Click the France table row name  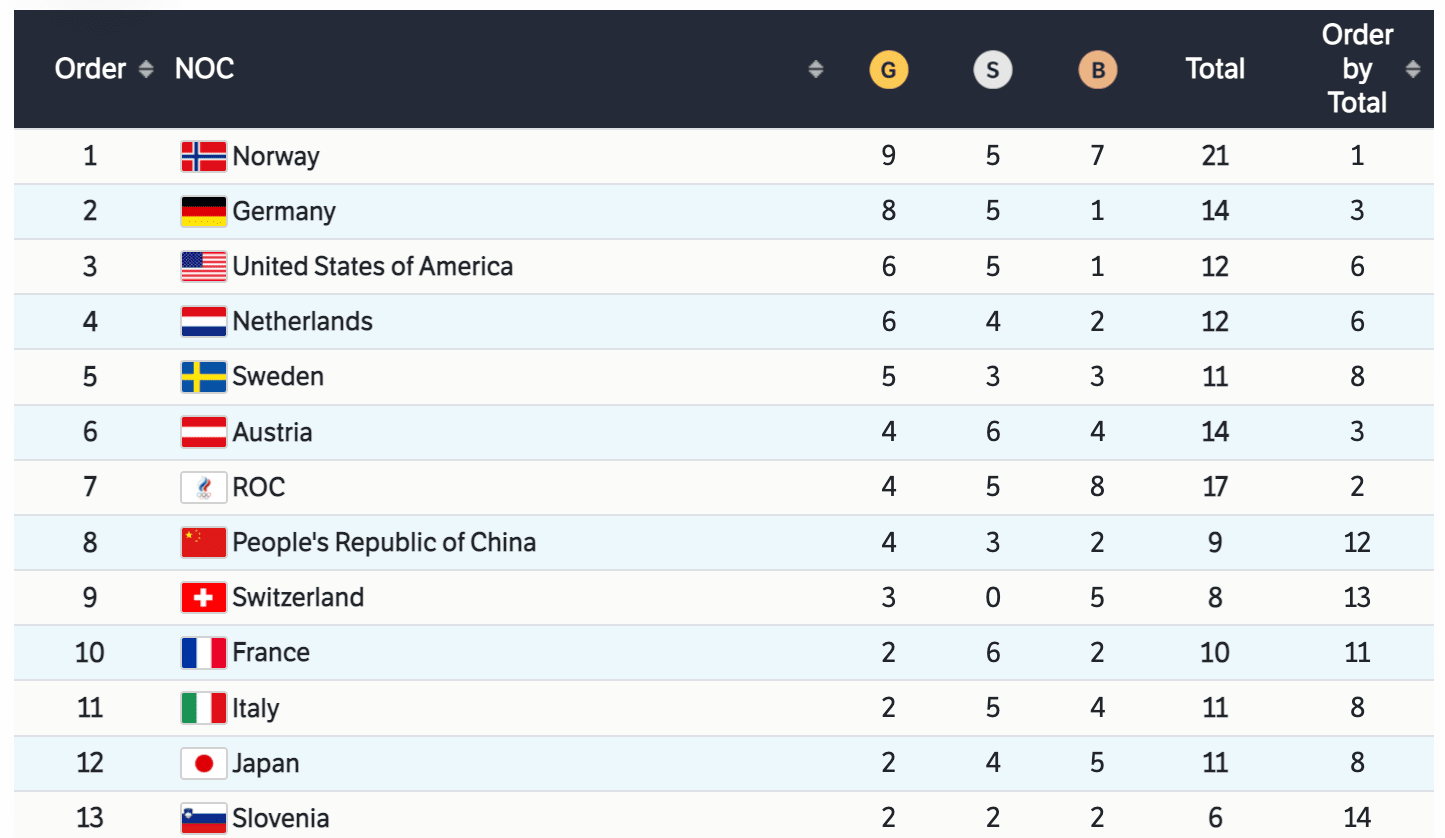point(271,653)
